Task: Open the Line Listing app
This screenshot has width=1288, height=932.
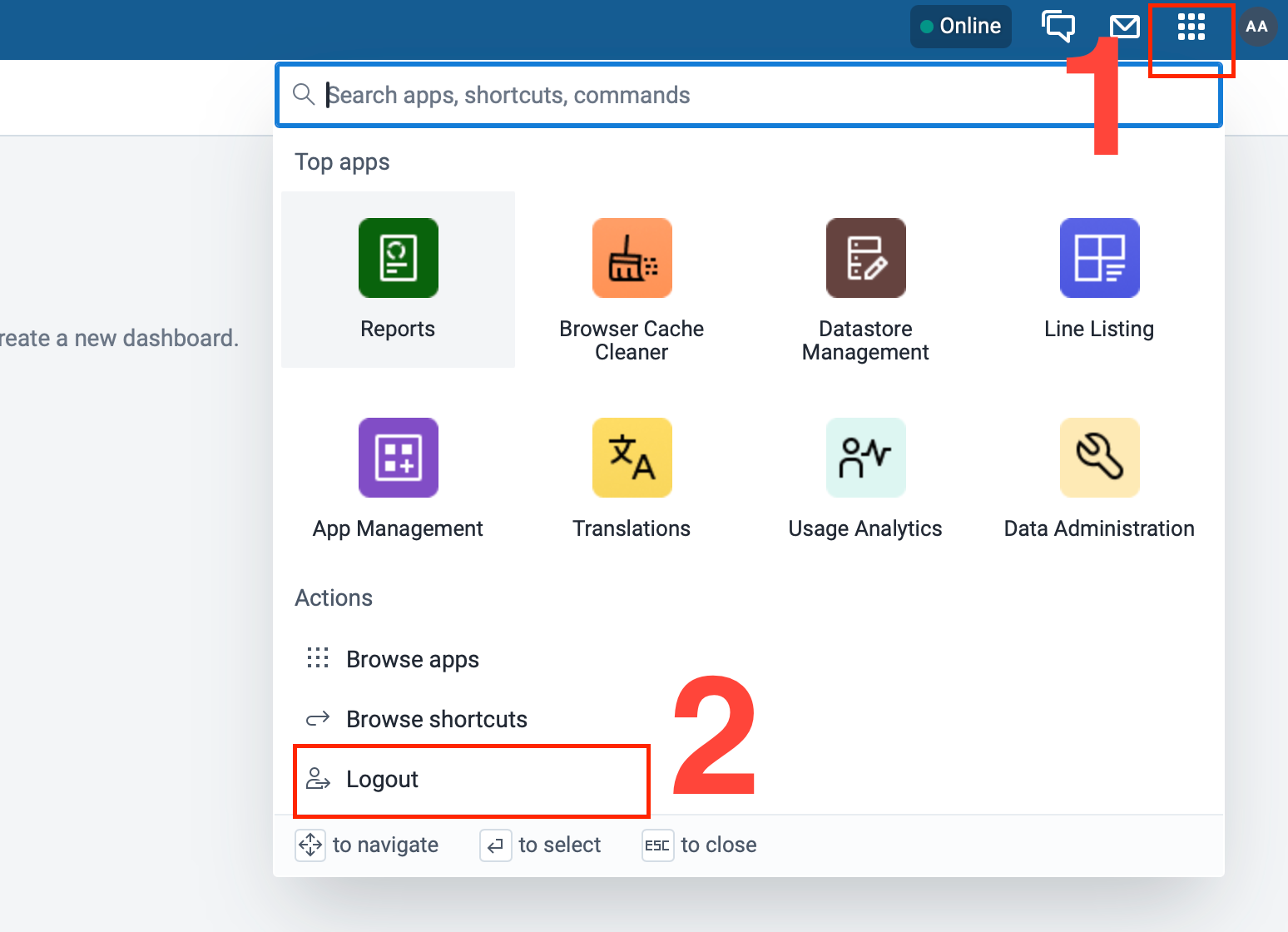Action: coord(1099,258)
